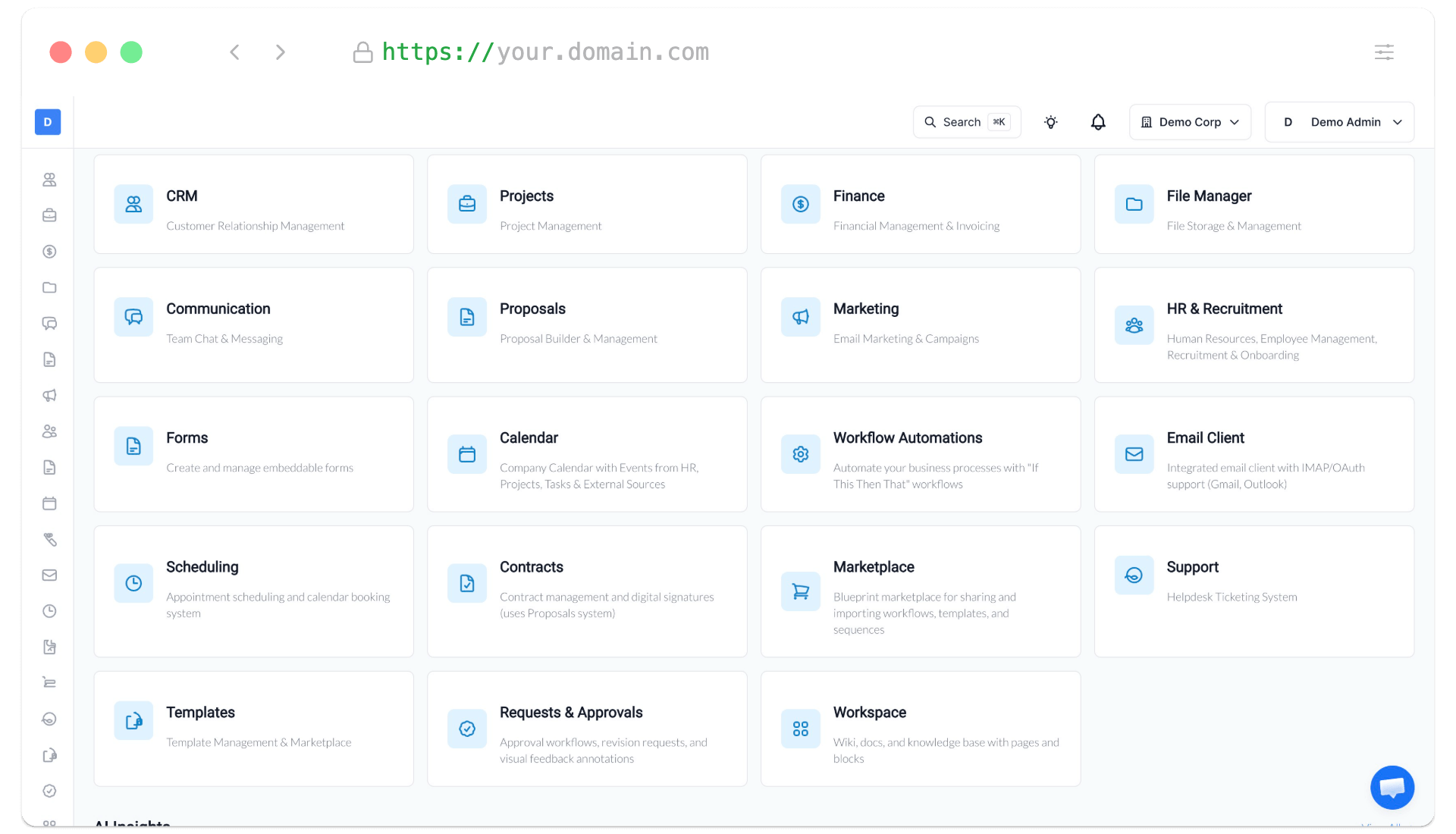
Task: Open Marketplace cart icon in sidebar
Action: (x=49, y=682)
